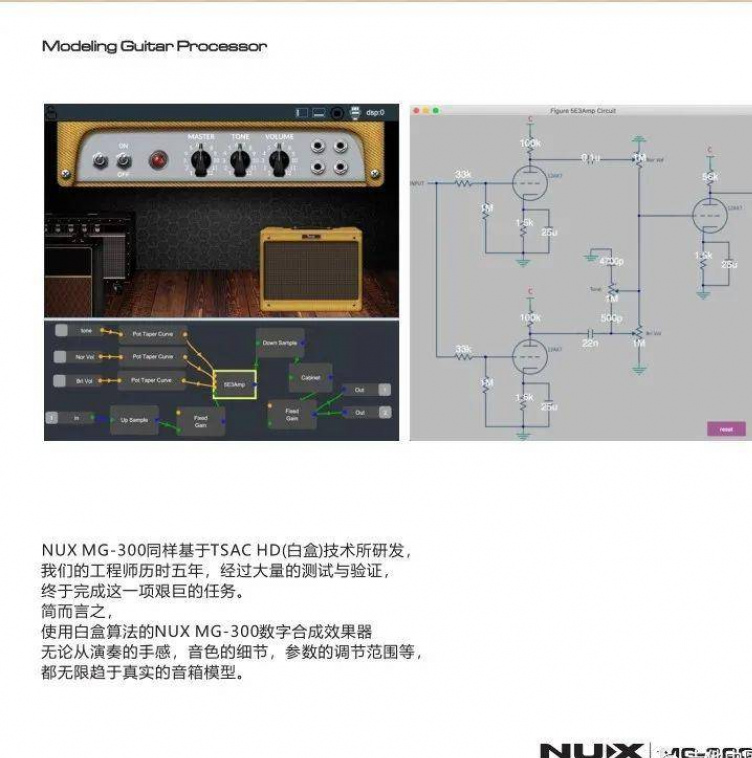
Task: Select the round black icon in the top toolbar
Action: coord(338,113)
